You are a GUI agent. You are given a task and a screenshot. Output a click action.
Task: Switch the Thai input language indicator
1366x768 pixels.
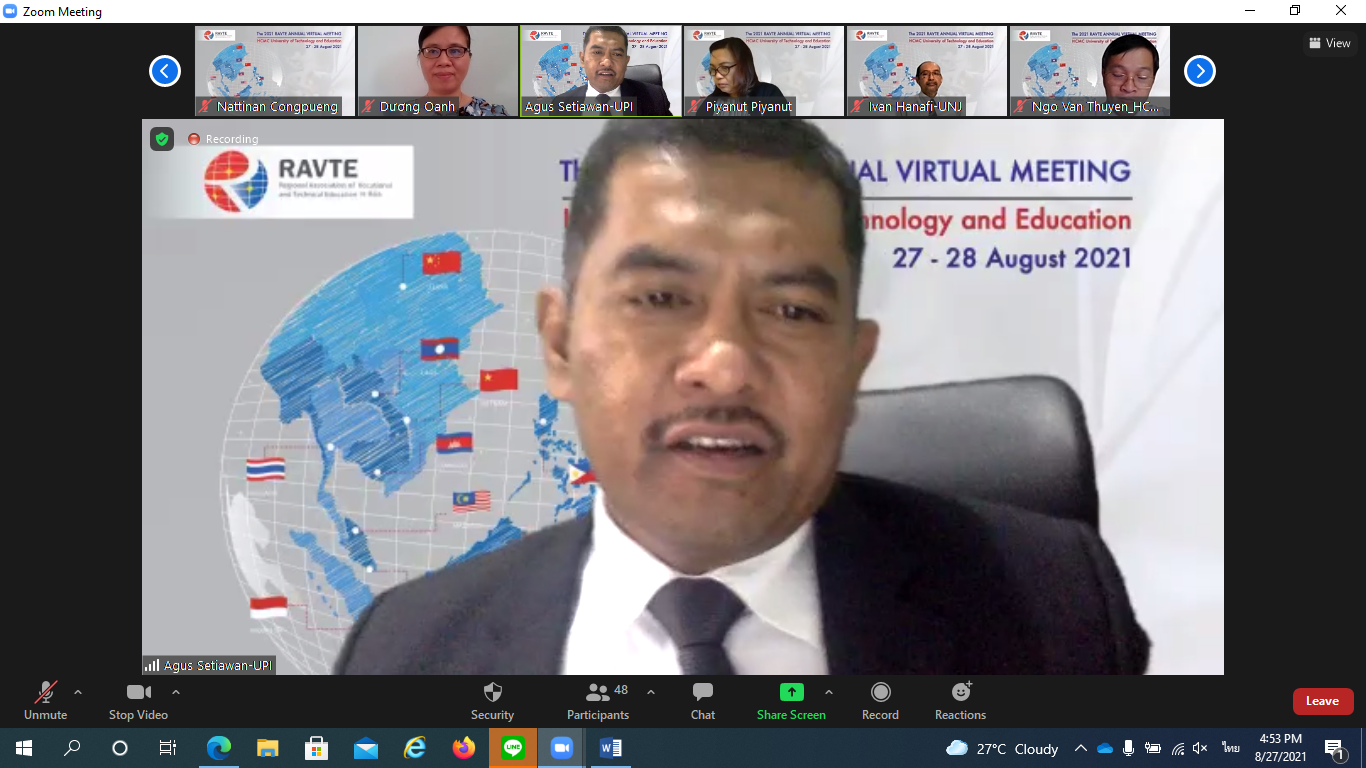pyautogui.click(x=1229, y=748)
